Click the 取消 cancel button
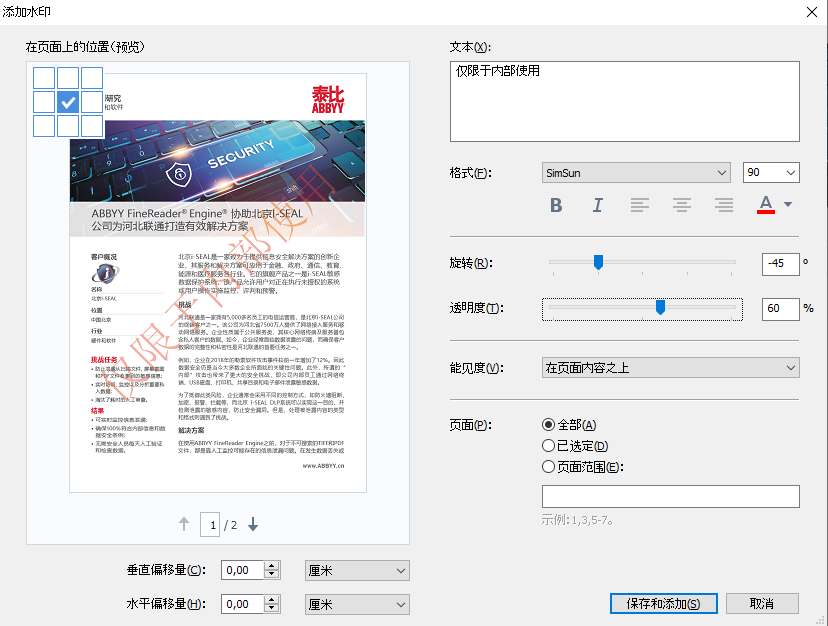The height and width of the screenshot is (626, 828). tap(762, 604)
